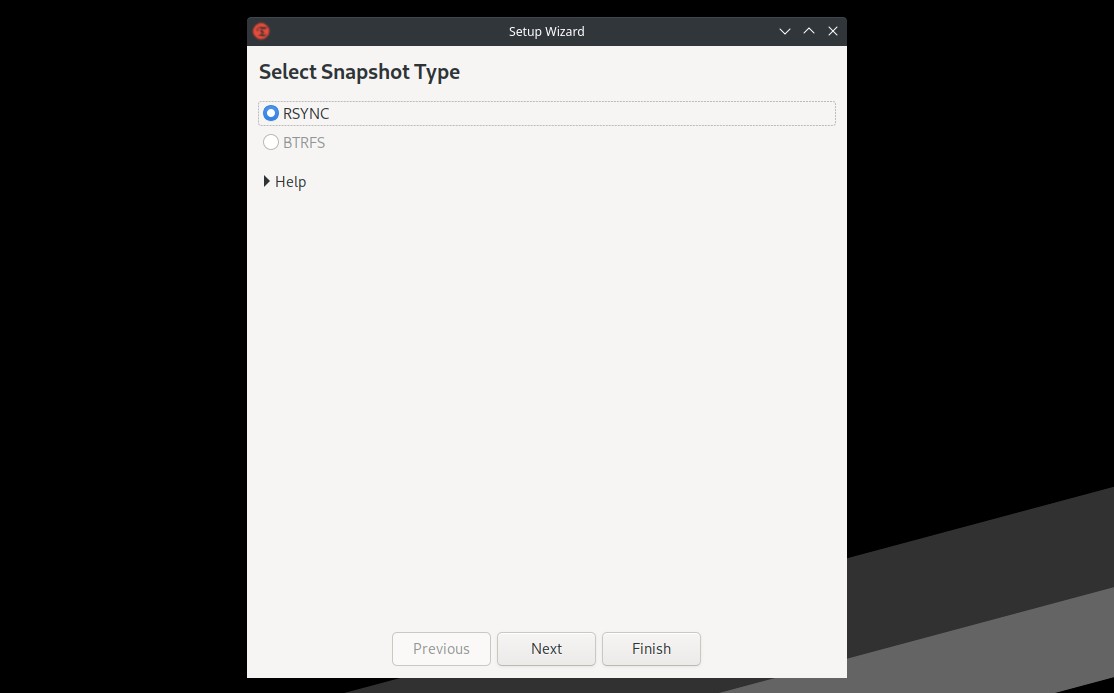Maximize the Setup Wizard window

(809, 31)
